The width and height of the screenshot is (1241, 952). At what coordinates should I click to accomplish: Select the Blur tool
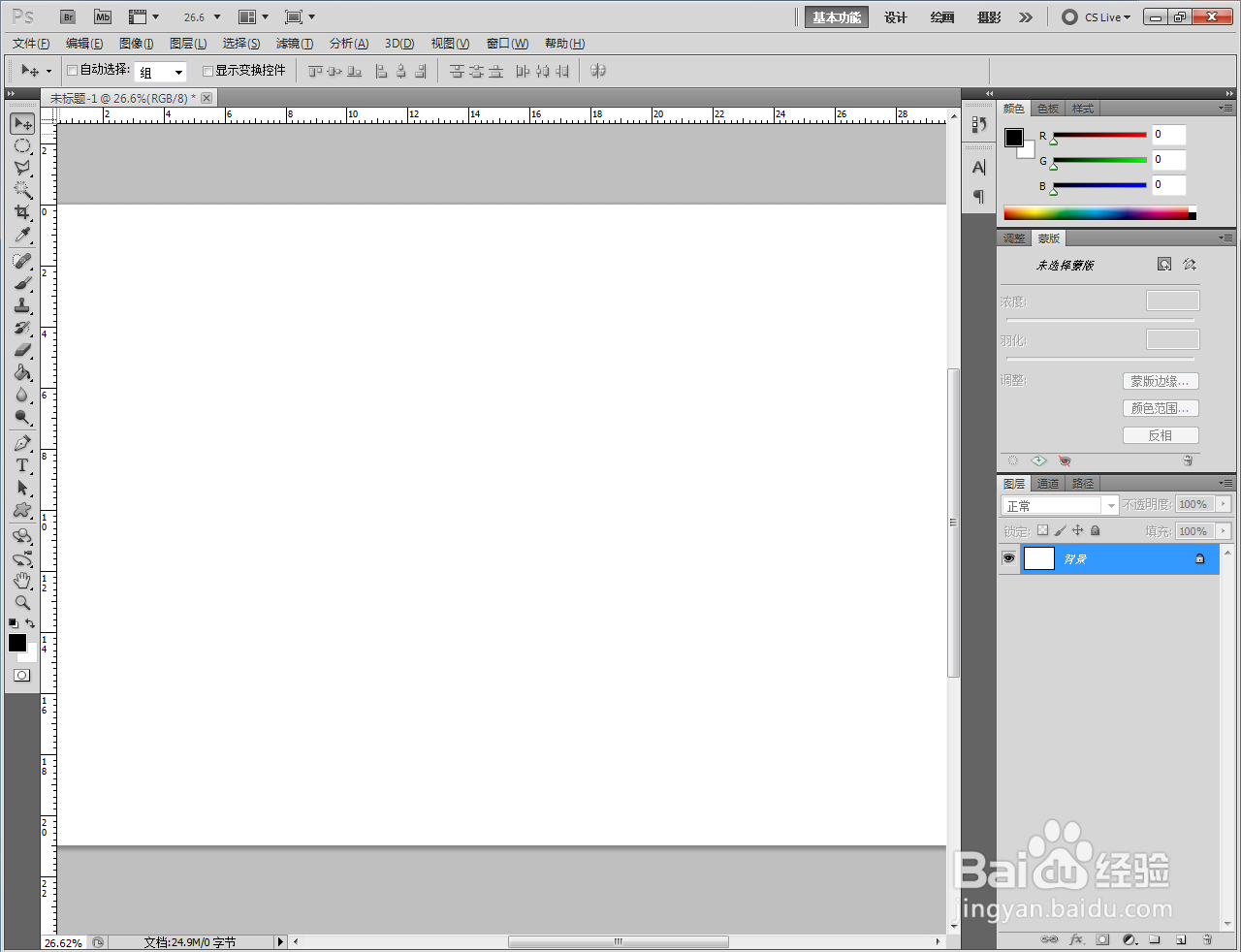(x=22, y=396)
